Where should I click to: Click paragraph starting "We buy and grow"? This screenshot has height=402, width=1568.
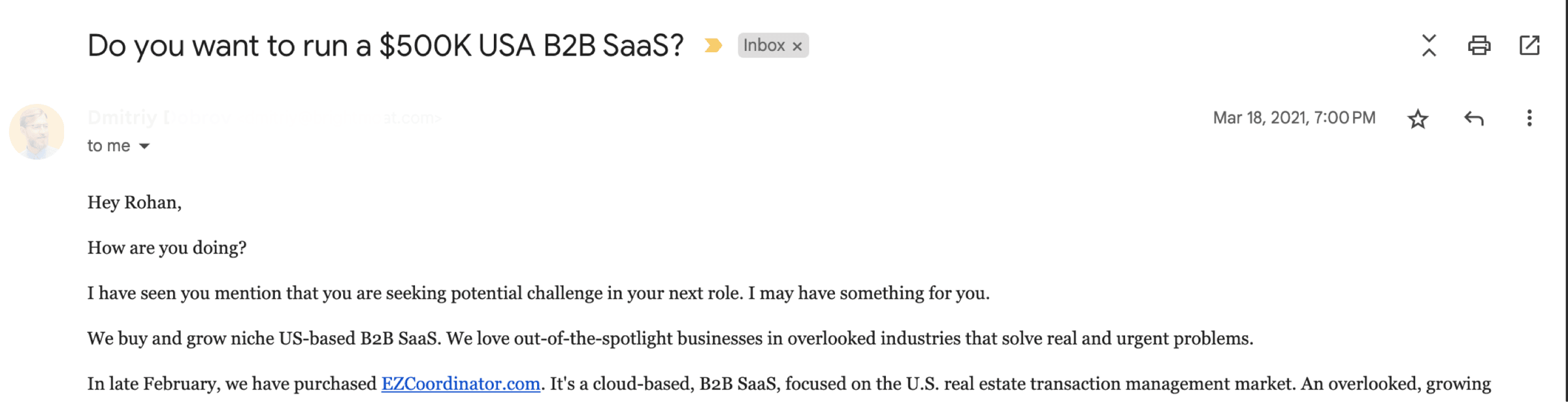tap(670, 339)
